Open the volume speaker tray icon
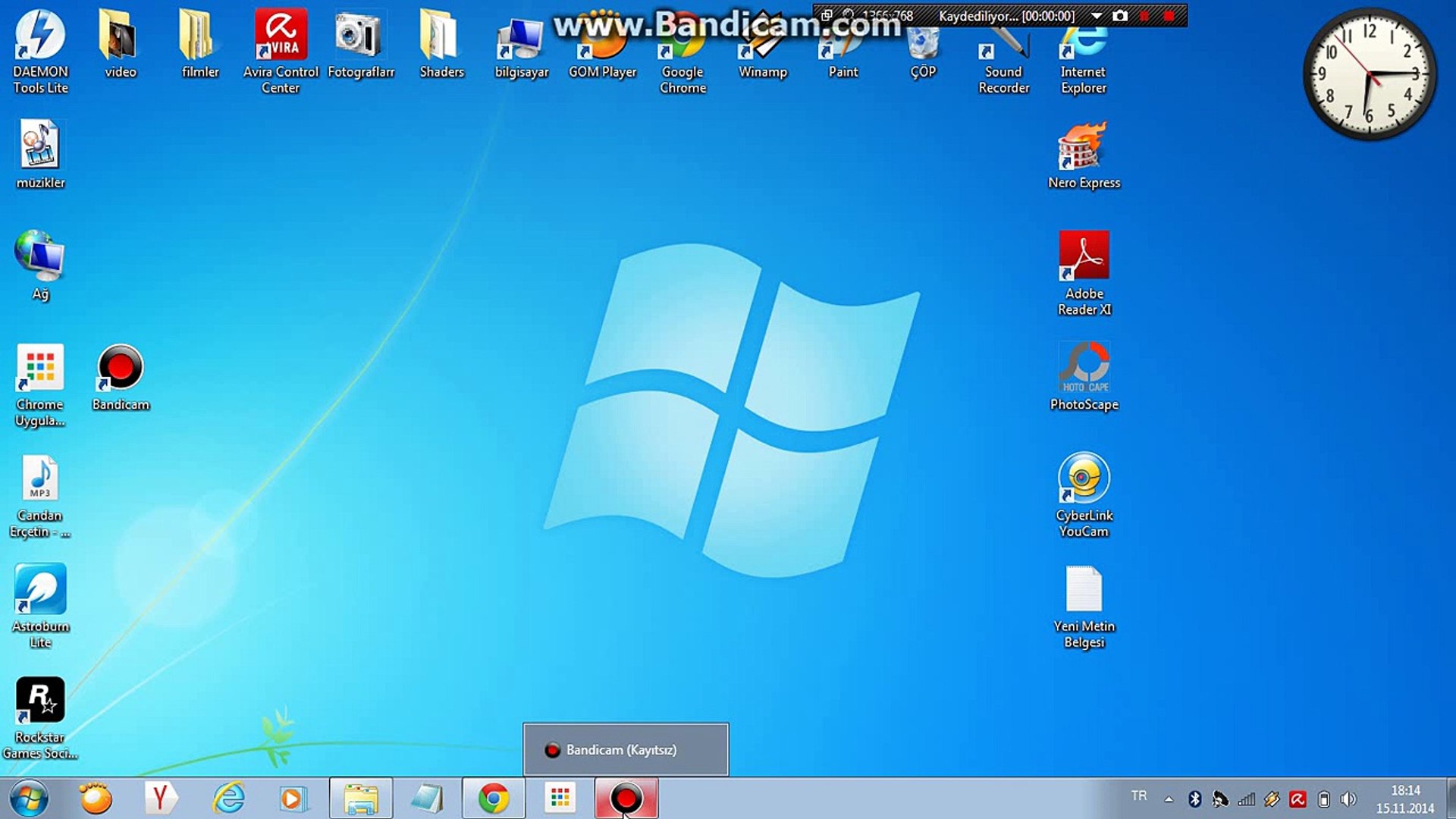 click(1348, 799)
